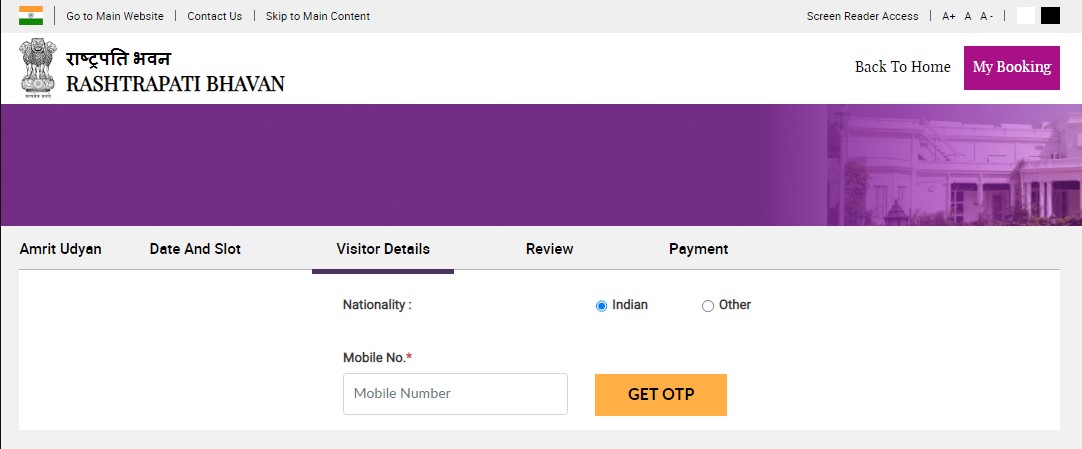Click the GET OTP button

coord(661,395)
